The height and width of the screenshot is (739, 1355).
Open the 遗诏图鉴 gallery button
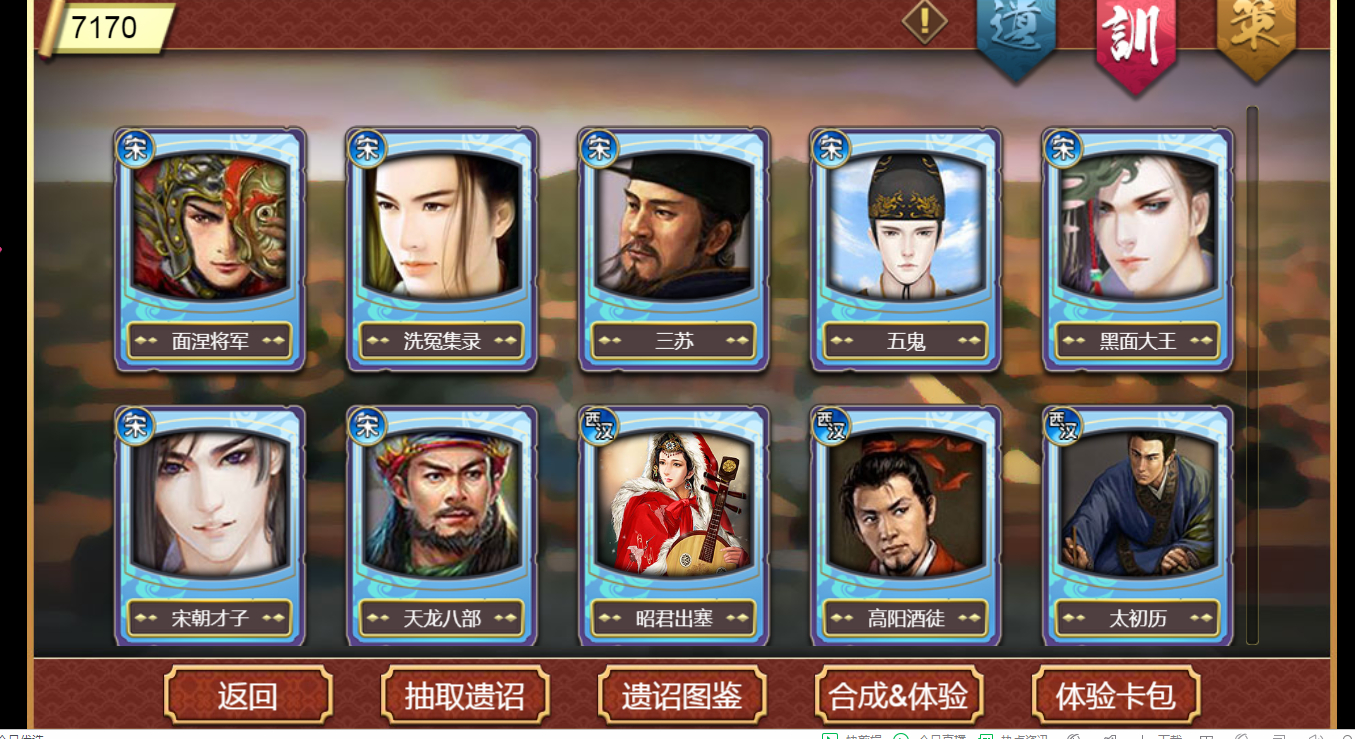(x=682, y=694)
